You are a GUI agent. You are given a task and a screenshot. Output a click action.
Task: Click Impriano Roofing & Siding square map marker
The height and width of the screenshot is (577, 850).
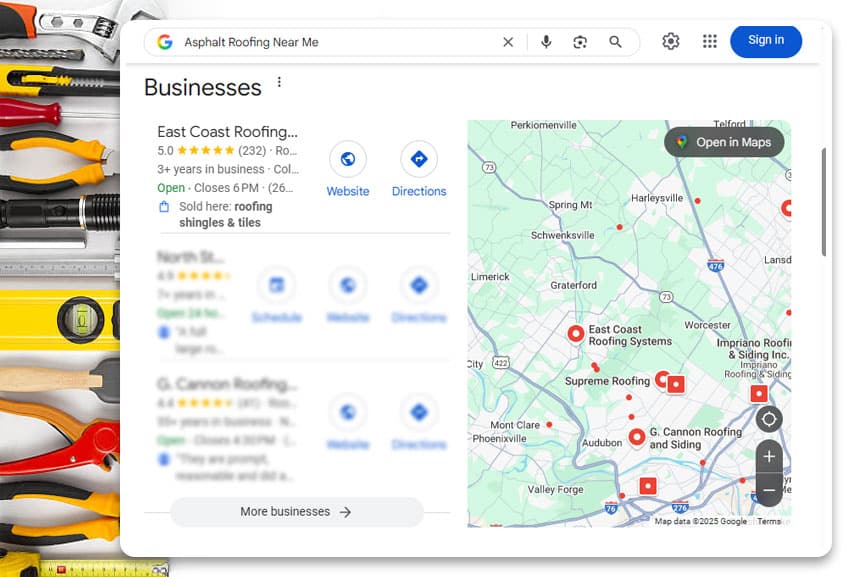pos(759,394)
